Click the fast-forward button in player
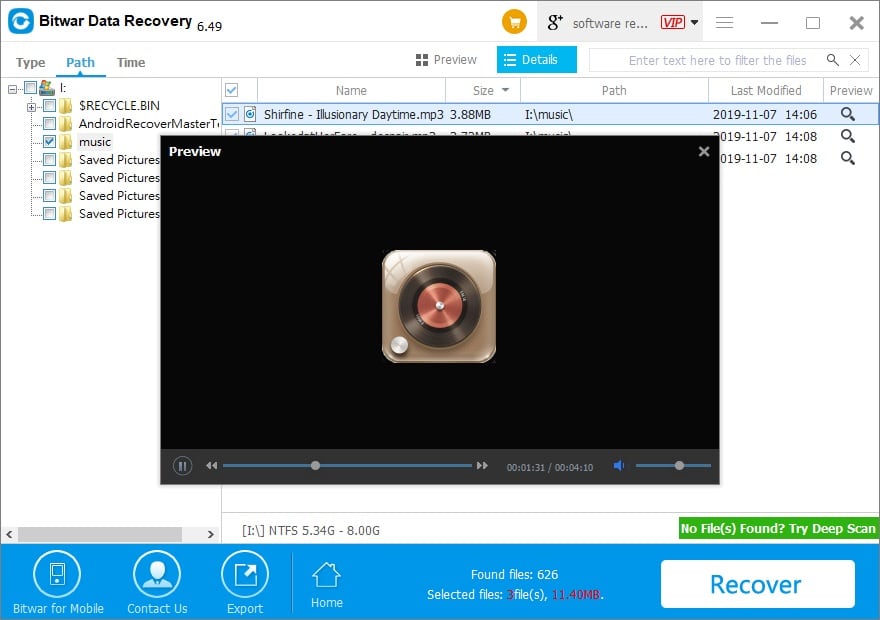Viewport: 880px width, 620px height. 482,466
